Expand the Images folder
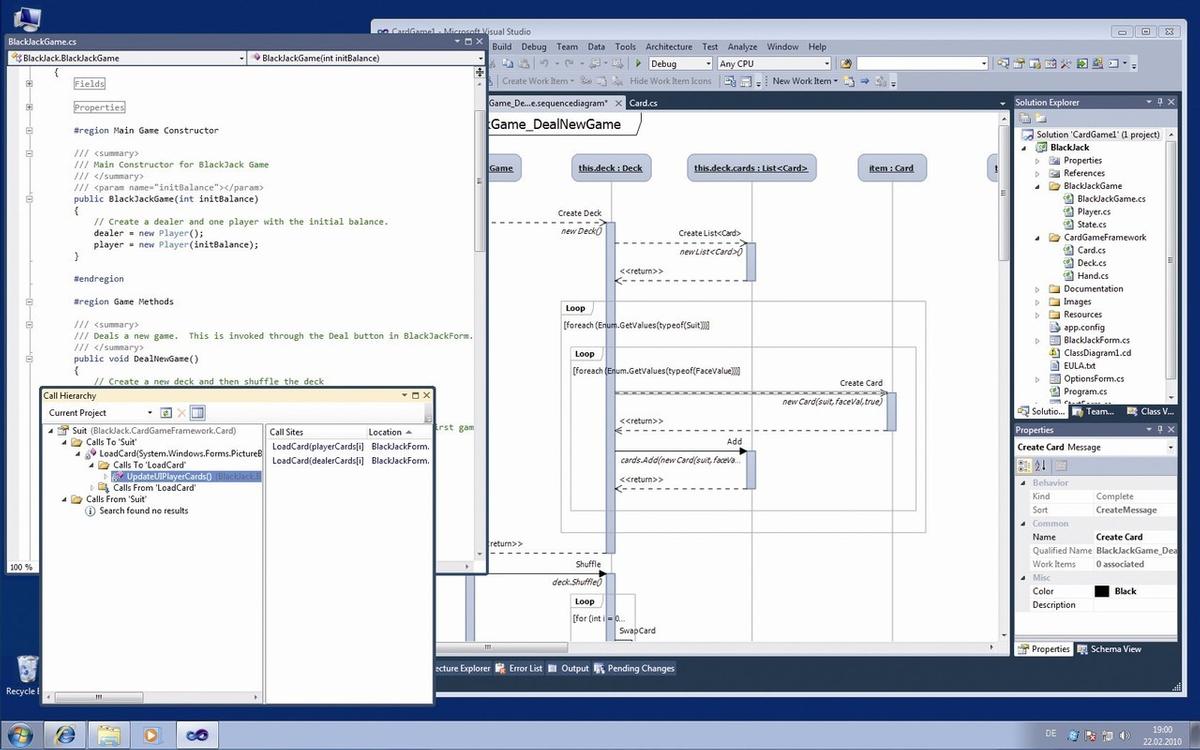Image resolution: width=1200 pixels, height=750 pixels. [1037, 302]
